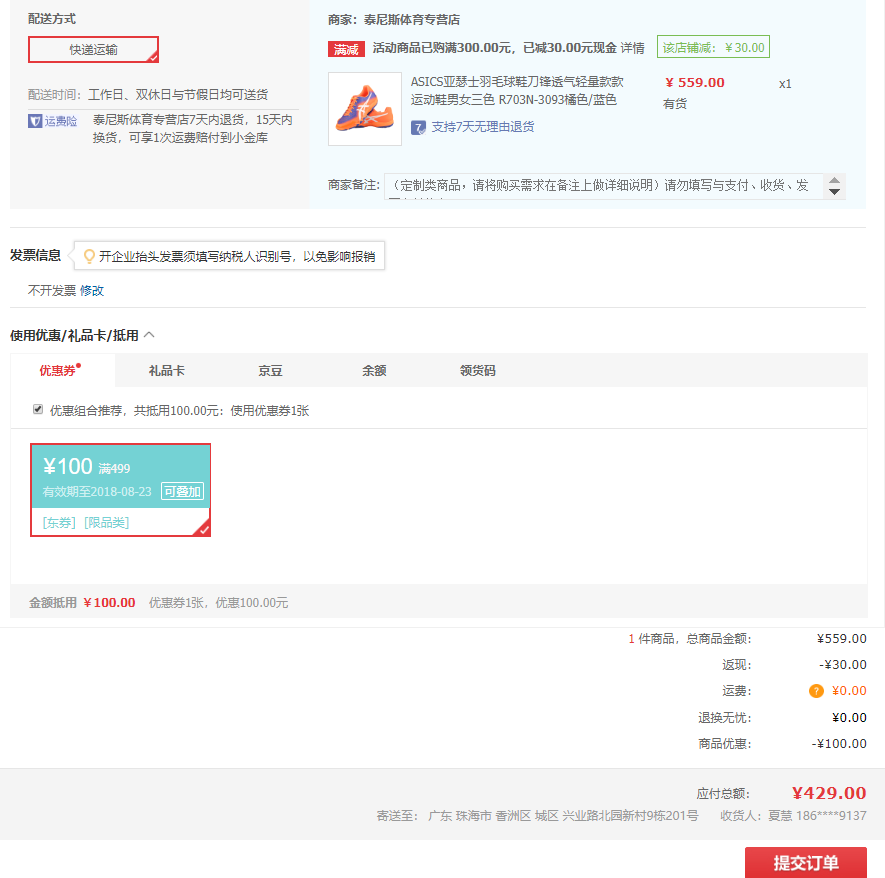Switch to the 领货码 tab
This screenshot has width=885, height=878.
[x=477, y=371]
